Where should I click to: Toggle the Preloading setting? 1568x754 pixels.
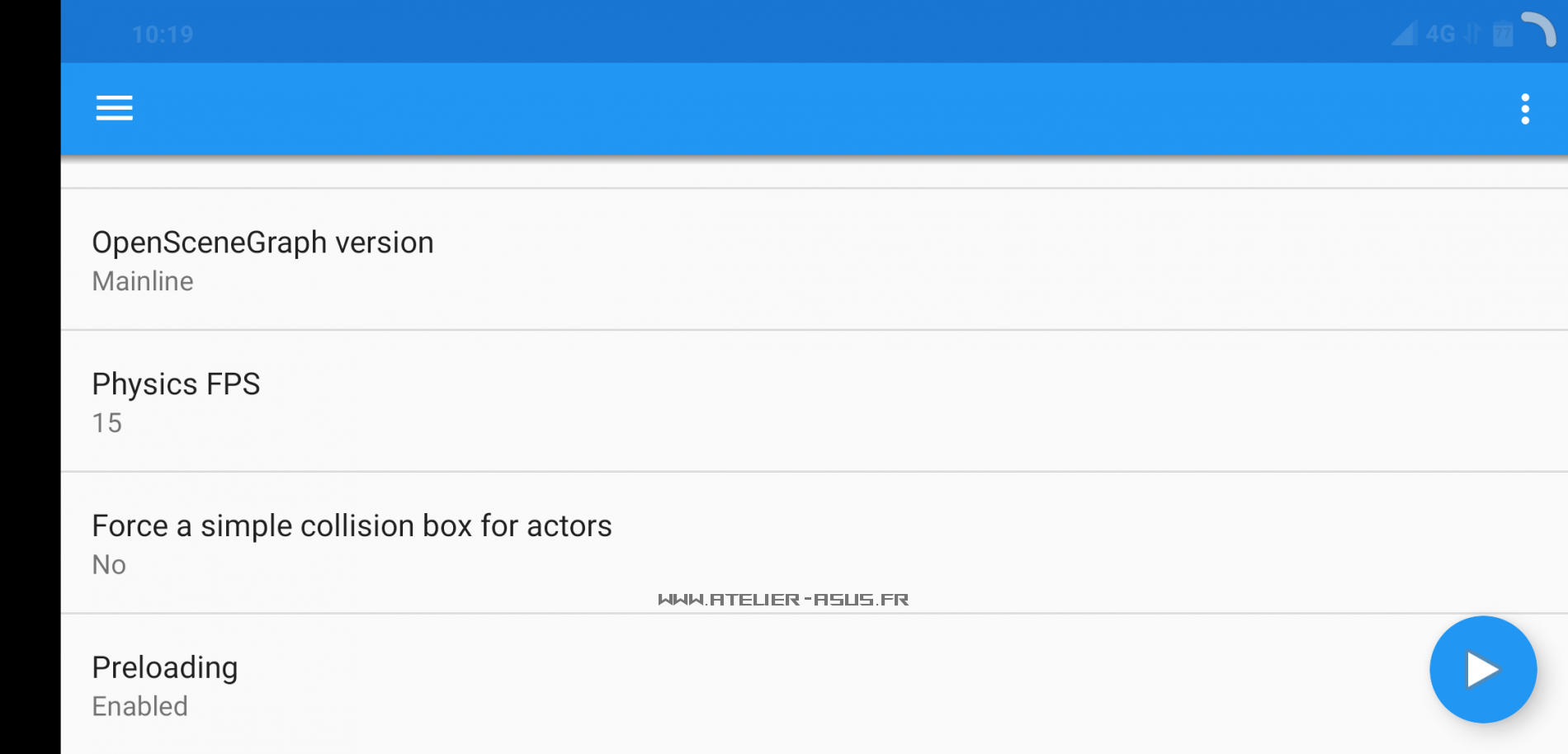pos(165,667)
